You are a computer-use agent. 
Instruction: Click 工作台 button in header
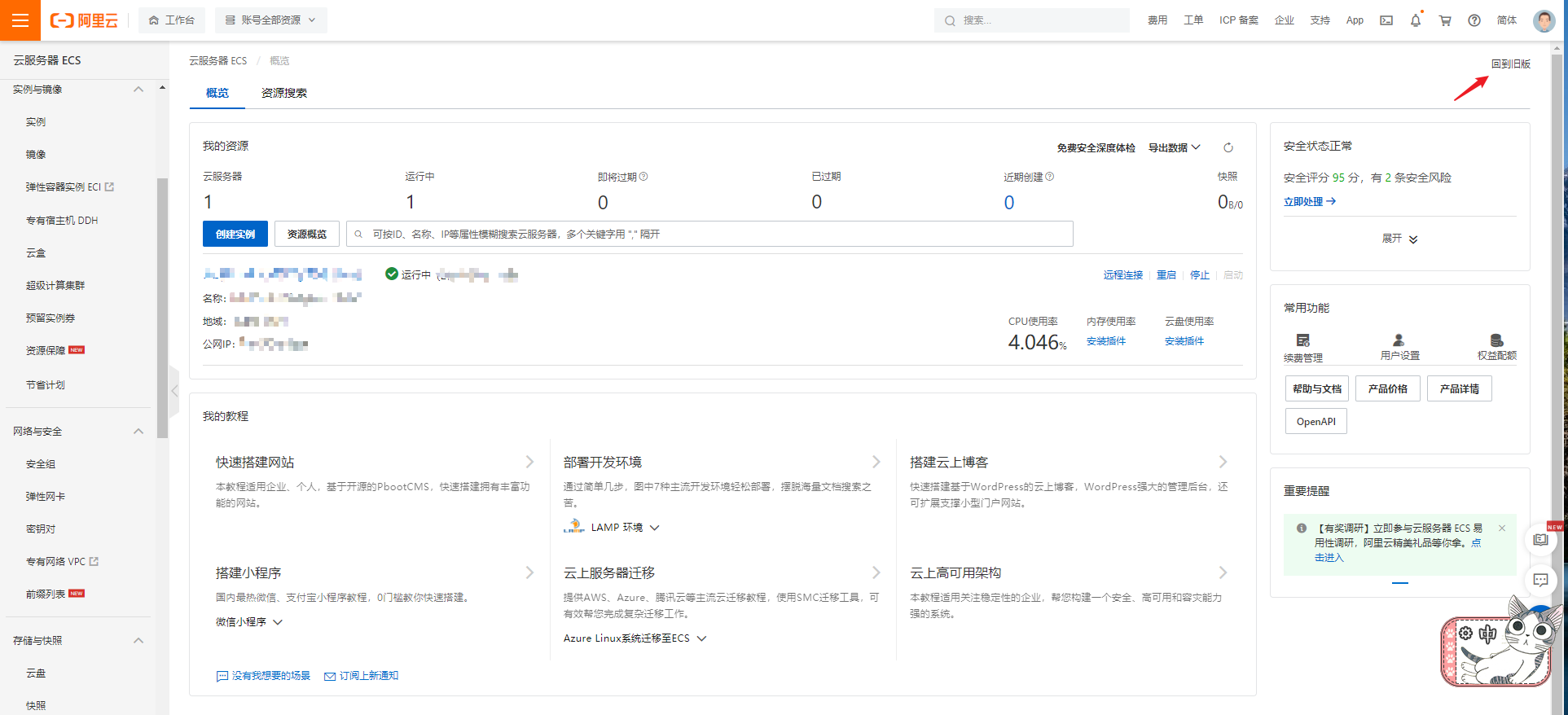coord(172,20)
